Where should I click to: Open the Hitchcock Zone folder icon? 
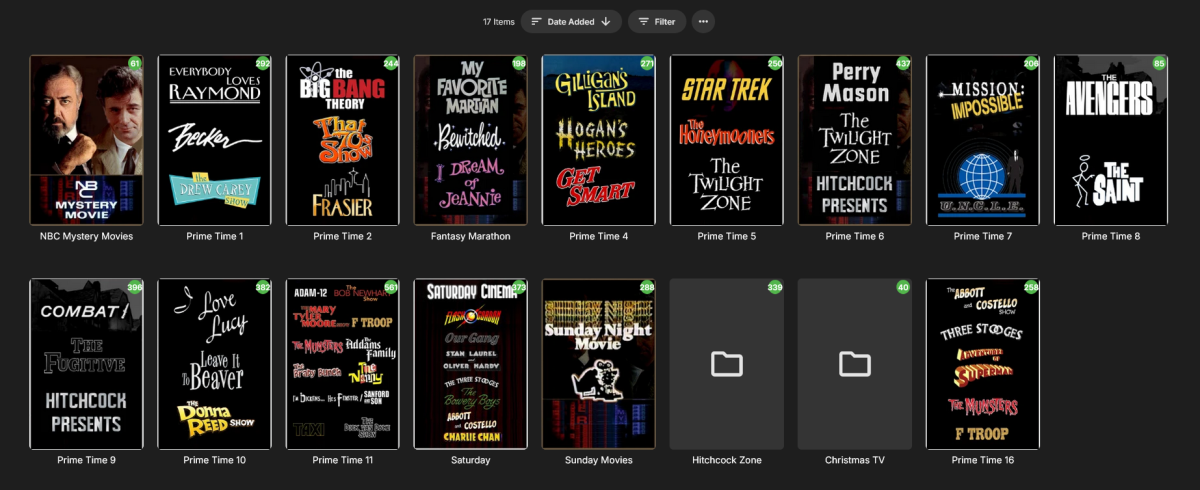pyautogui.click(x=726, y=364)
